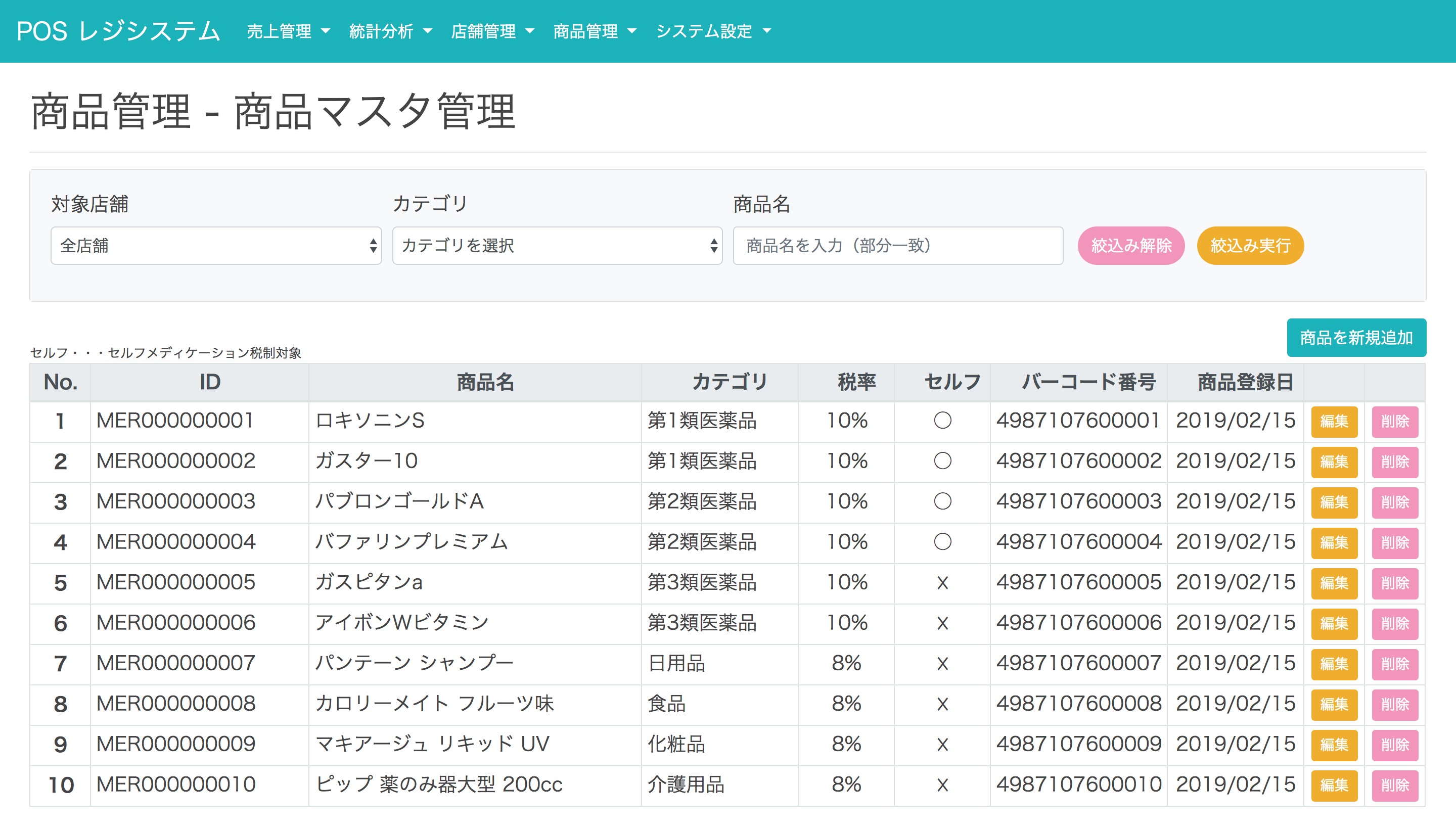The image size is (1456, 830).
Task: Edit the バファリンプレミアム row
Action: [1334, 543]
